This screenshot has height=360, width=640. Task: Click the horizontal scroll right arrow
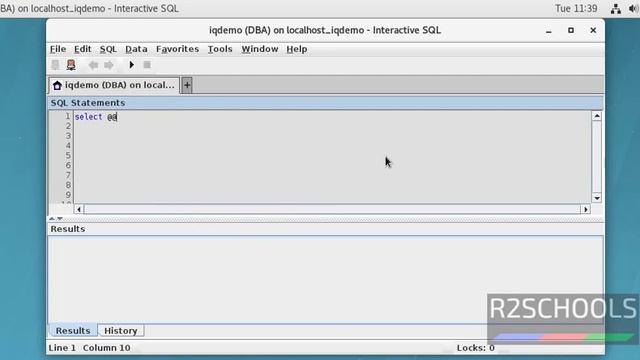[x=586, y=209]
